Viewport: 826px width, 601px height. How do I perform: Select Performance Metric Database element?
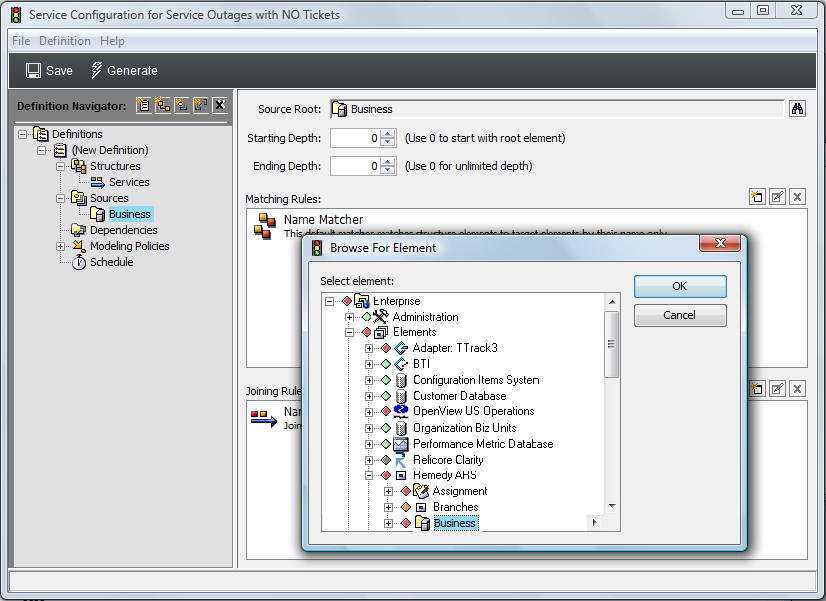tap(483, 444)
